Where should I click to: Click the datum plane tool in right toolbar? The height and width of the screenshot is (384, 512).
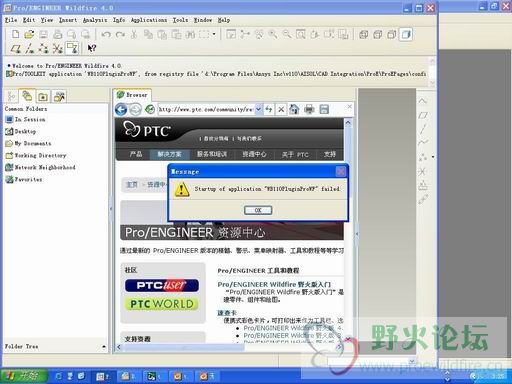point(423,115)
